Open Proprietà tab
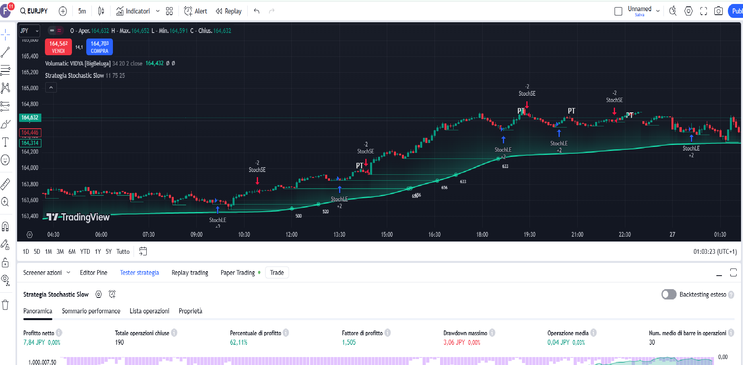This screenshot has height=365, width=743. [x=190, y=311]
